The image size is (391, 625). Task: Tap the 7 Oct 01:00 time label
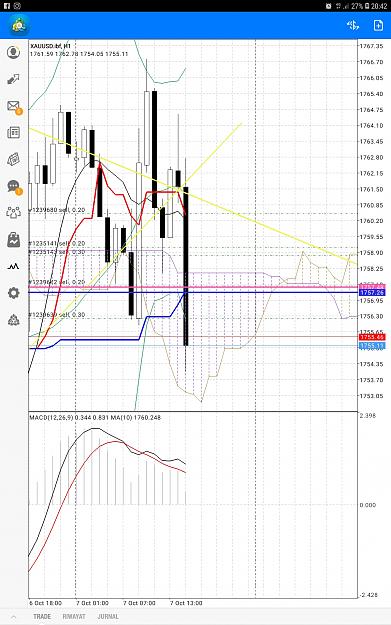pos(92,603)
